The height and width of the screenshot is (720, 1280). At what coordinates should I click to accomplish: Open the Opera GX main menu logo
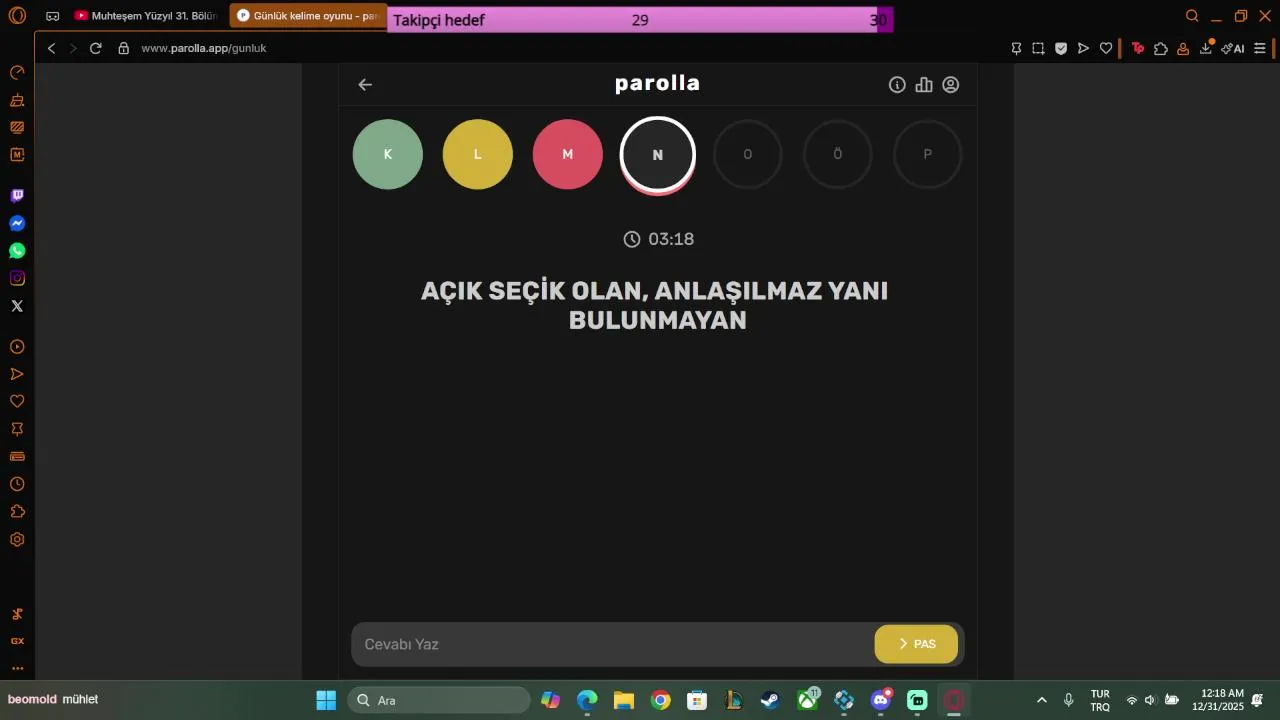coord(17,16)
